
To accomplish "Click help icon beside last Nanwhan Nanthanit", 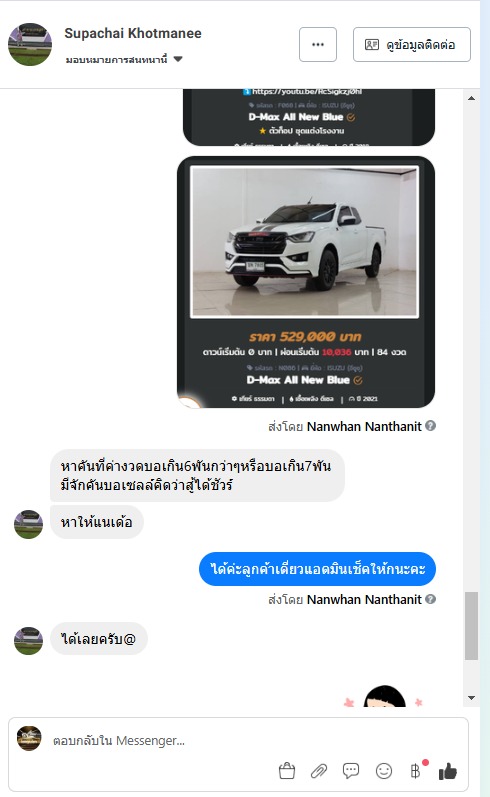I will (431, 599).
